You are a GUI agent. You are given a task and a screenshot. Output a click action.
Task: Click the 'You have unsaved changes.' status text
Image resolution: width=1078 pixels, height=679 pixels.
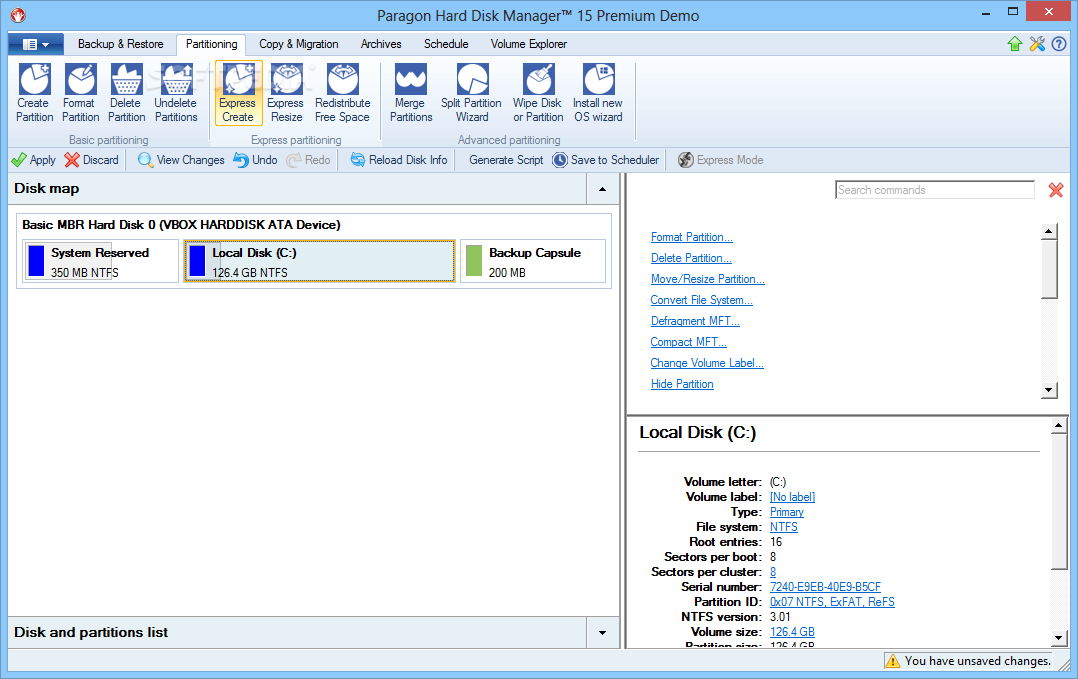(x=978, y=661)
